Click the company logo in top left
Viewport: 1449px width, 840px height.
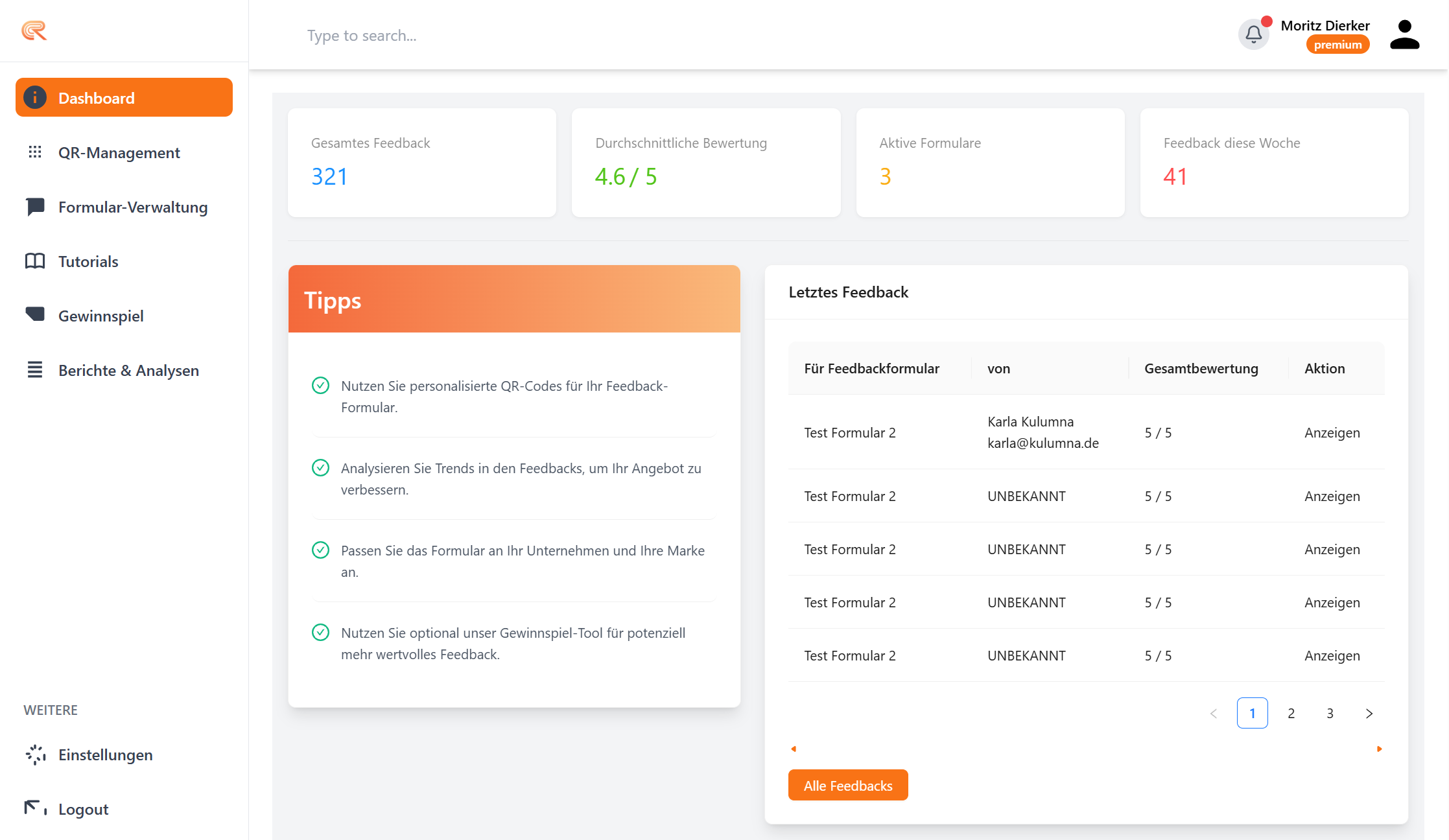[34, 31]
